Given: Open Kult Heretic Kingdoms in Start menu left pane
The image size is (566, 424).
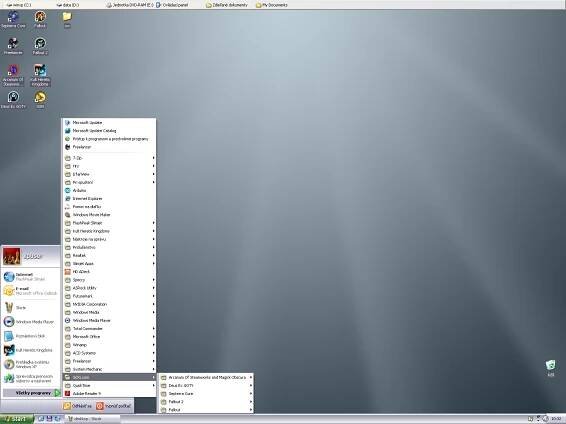Looking at the screenshot, I should pyautogui.click(x=31, y=350).
